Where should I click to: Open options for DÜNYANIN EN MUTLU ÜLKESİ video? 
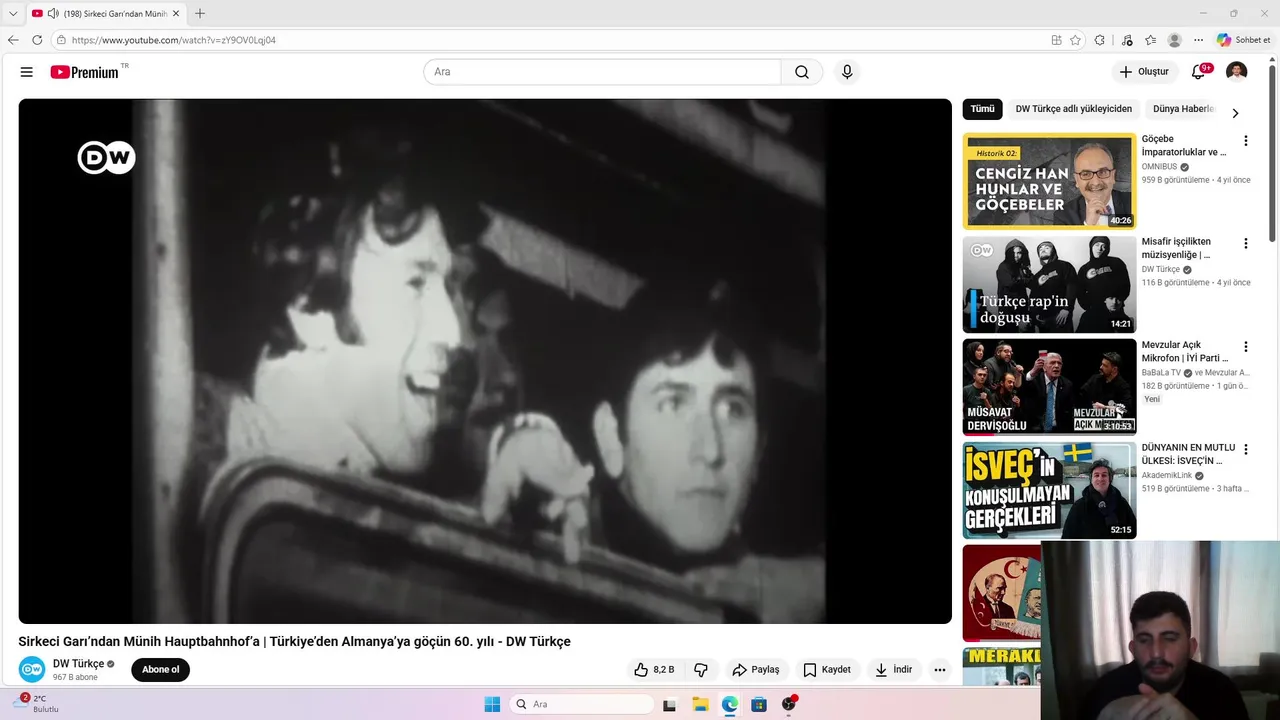pyautogui.click(x=1245, y=450)
